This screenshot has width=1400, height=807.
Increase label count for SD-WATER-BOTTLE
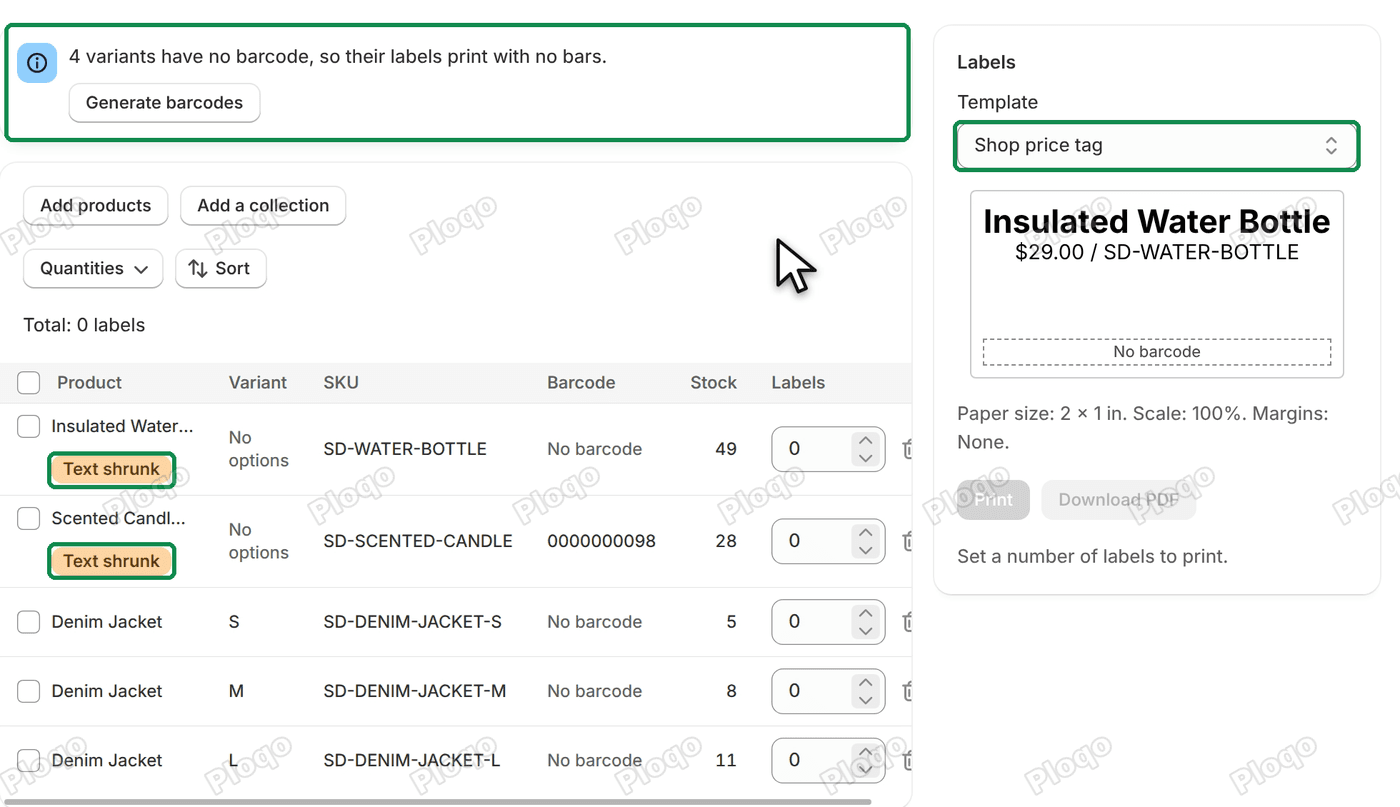click(866, 440)
